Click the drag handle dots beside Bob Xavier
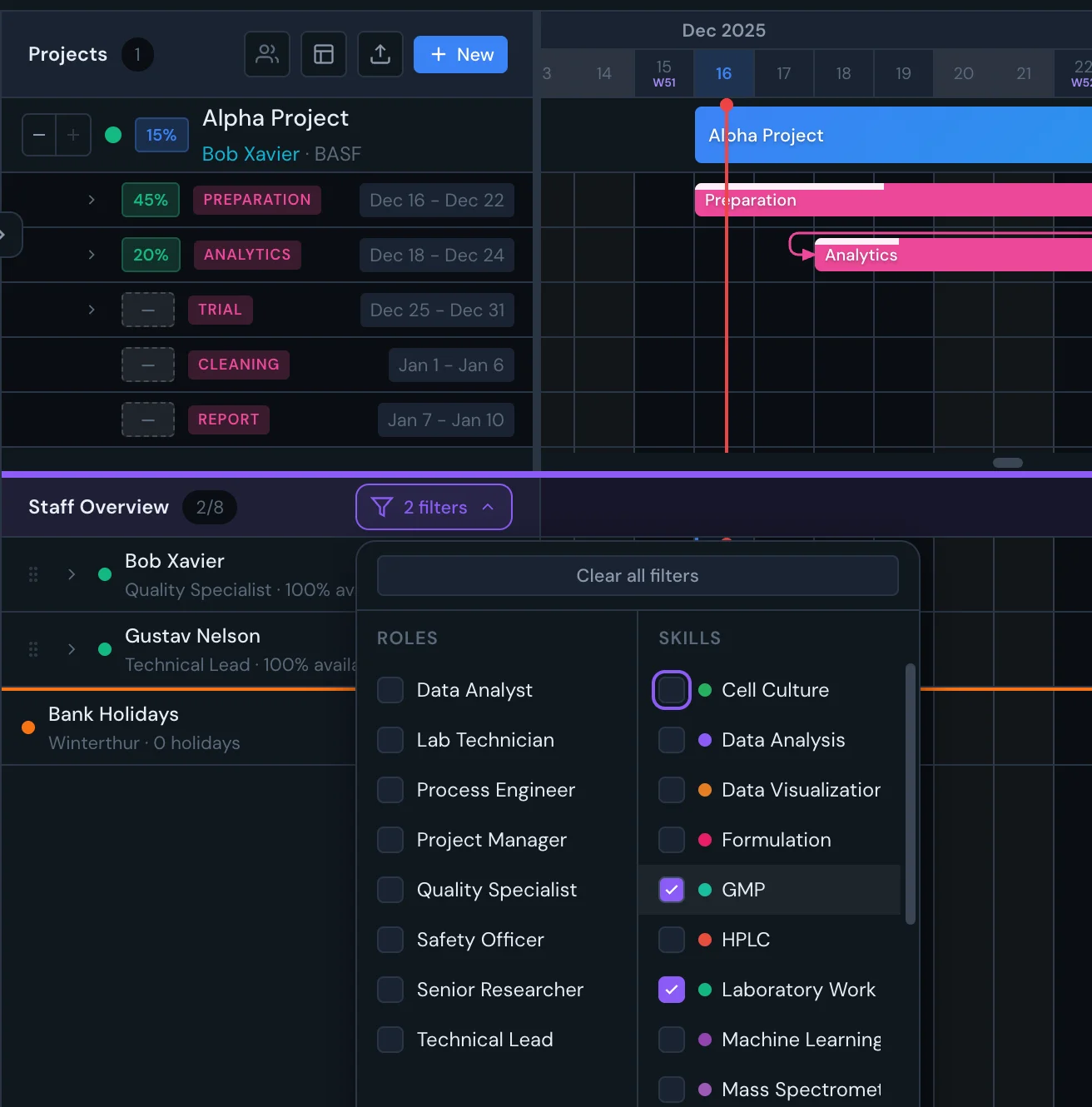The image size is (1092, 1107). click(32, 574)
